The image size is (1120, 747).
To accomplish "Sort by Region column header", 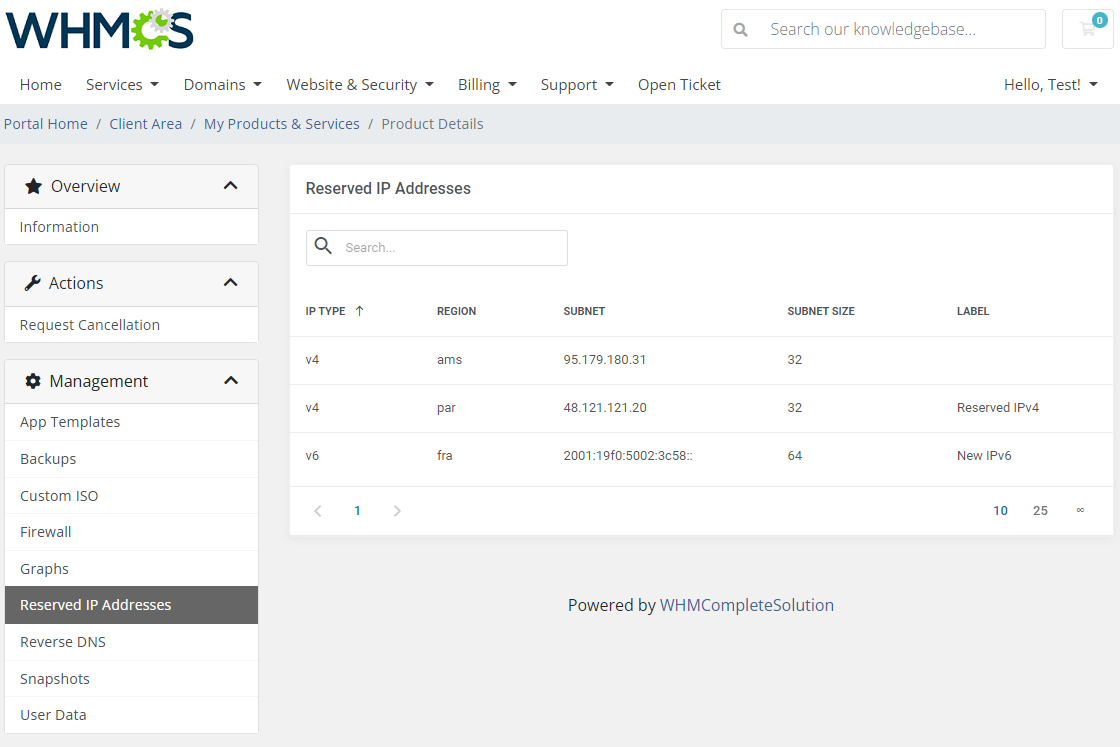I will pos(456,311).
